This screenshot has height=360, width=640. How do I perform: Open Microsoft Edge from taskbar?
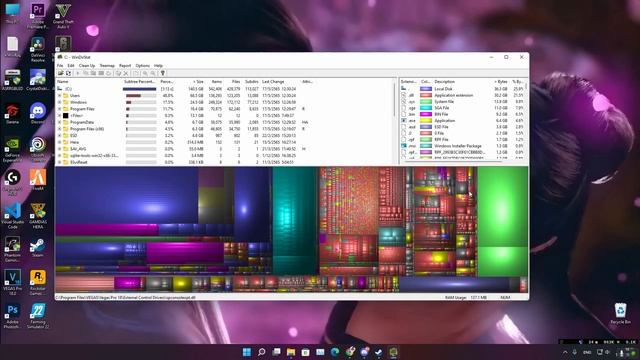pos(335,352)
